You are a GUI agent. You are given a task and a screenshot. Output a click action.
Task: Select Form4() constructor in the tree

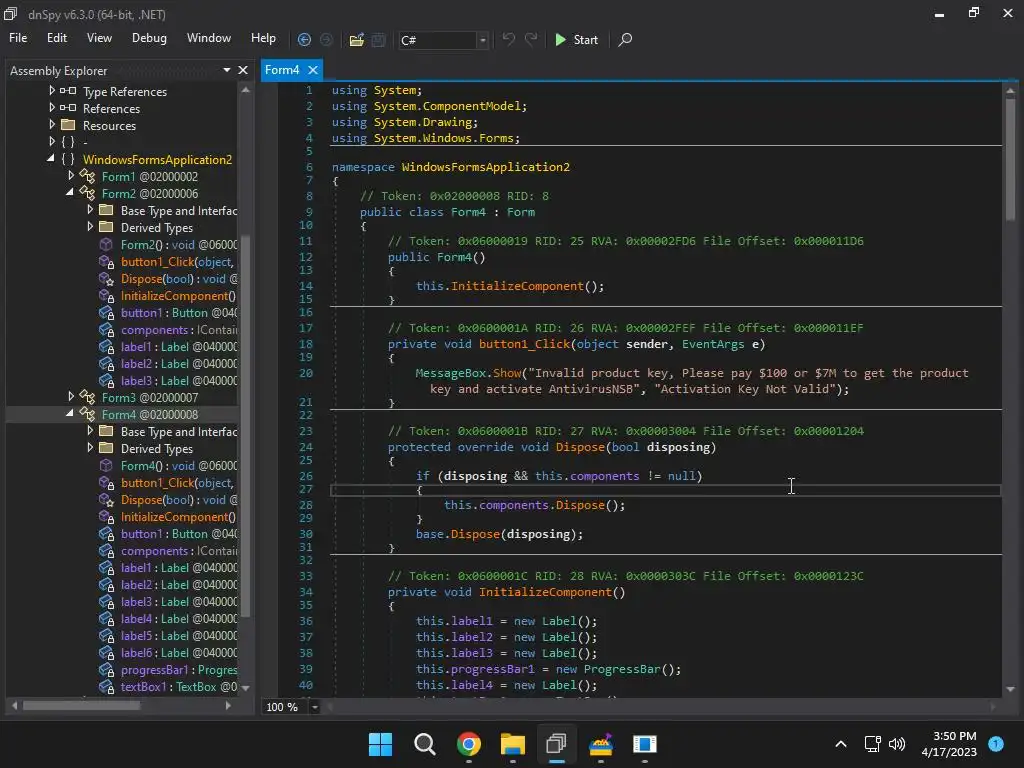click(179, 466)
